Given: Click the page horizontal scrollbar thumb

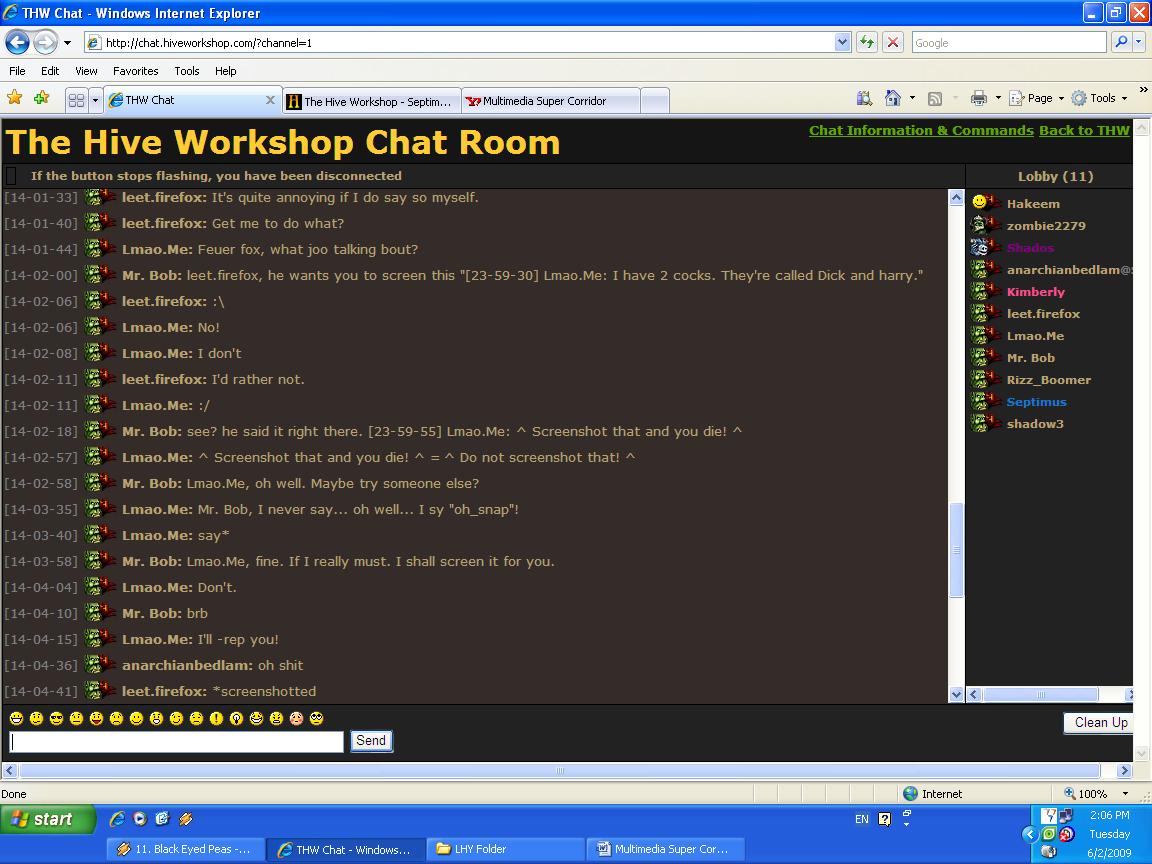Looking at the screenshot, I should click(560, 771).
